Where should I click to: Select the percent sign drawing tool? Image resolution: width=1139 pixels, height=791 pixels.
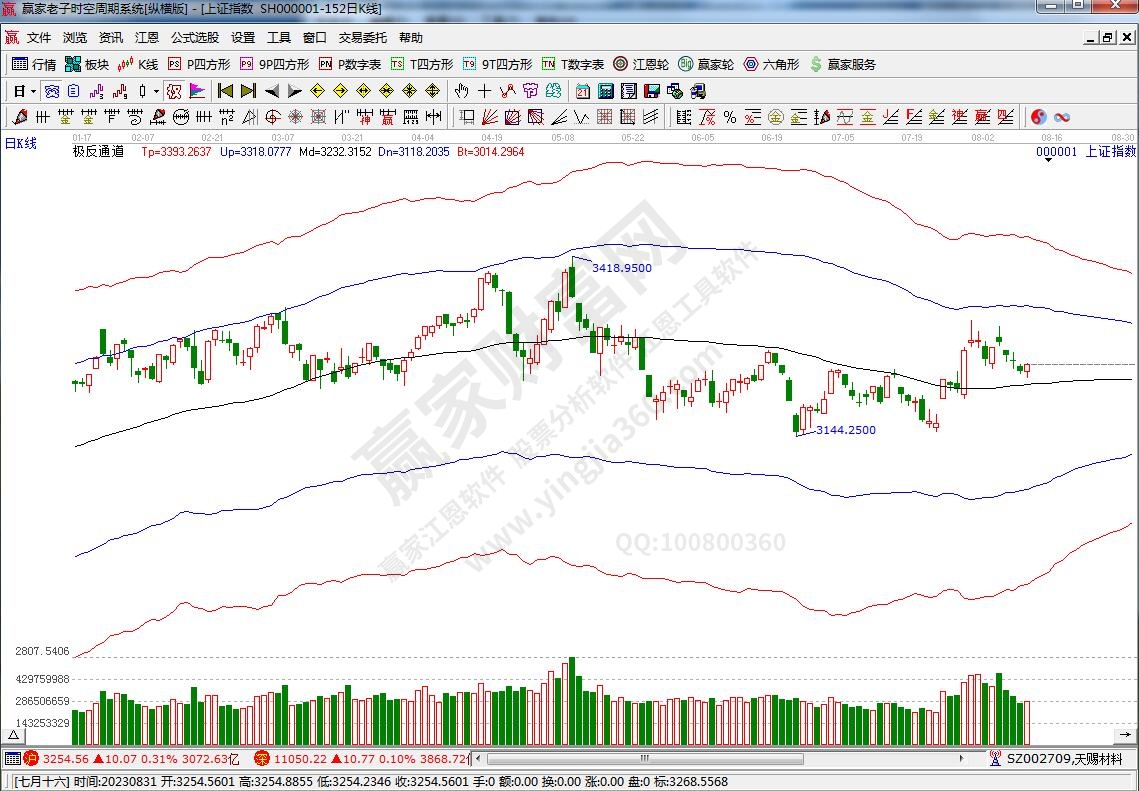730,117
